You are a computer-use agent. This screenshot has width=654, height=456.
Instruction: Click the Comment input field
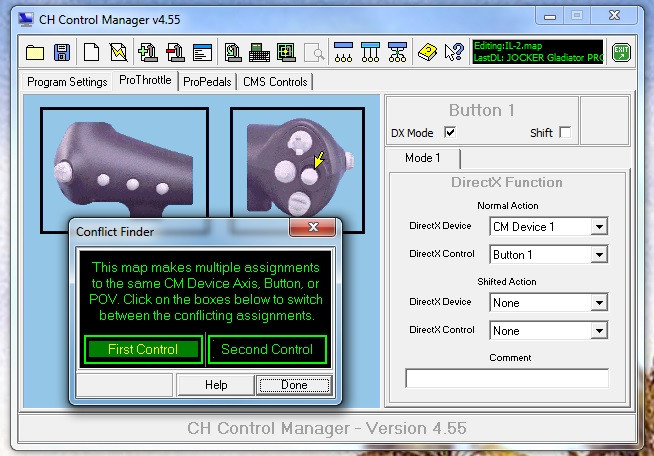(x=507, y=378)
